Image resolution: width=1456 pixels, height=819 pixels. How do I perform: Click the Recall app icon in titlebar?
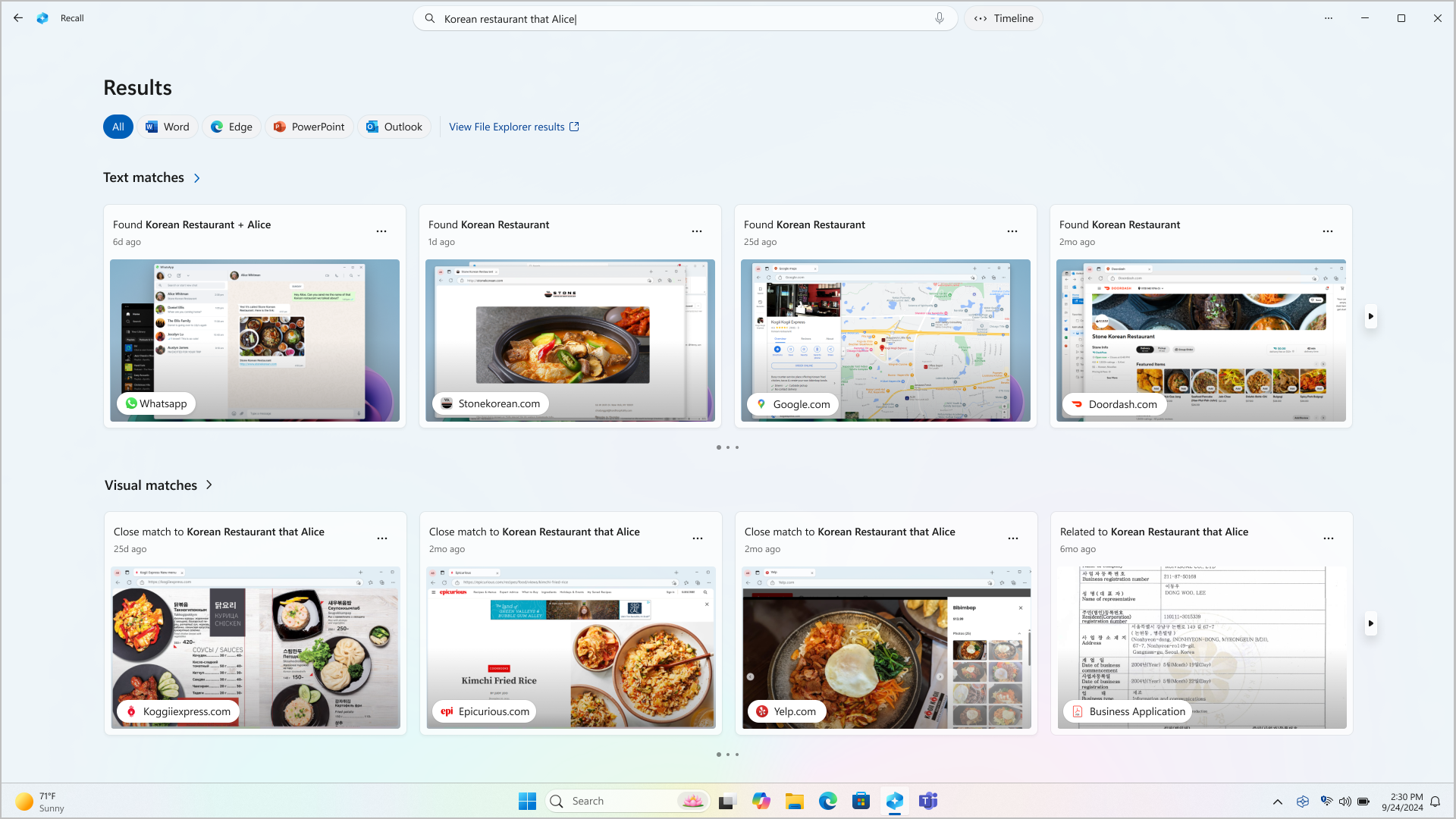tap(43, 18)
